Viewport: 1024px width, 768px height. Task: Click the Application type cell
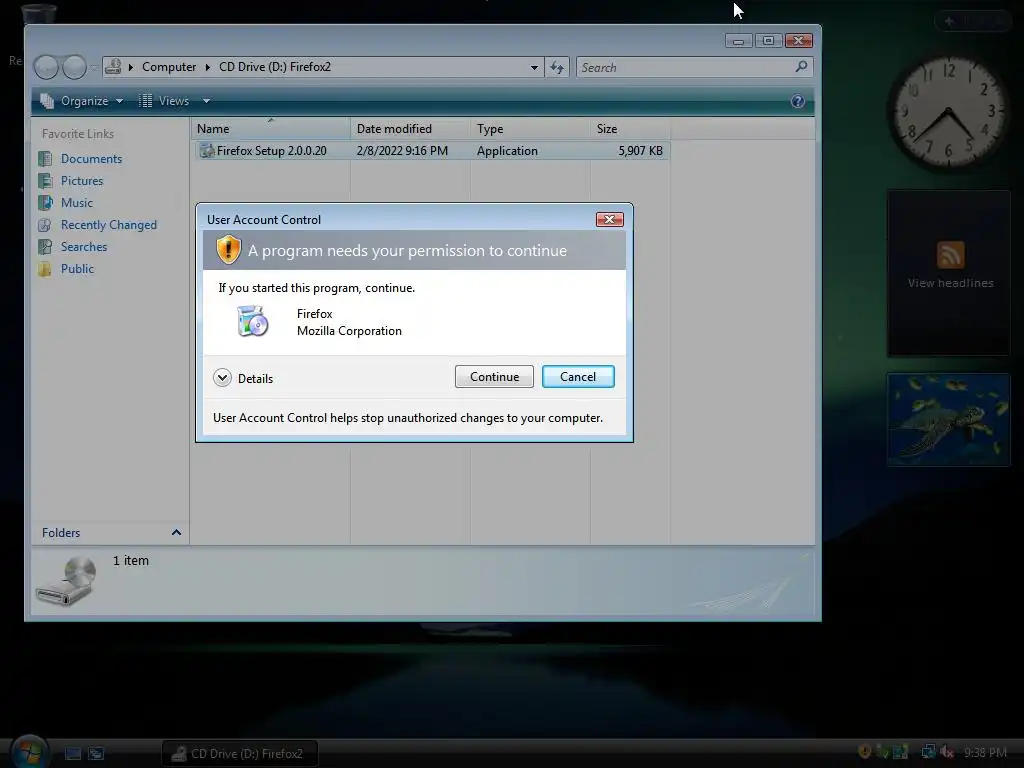[x=507, y=151]
